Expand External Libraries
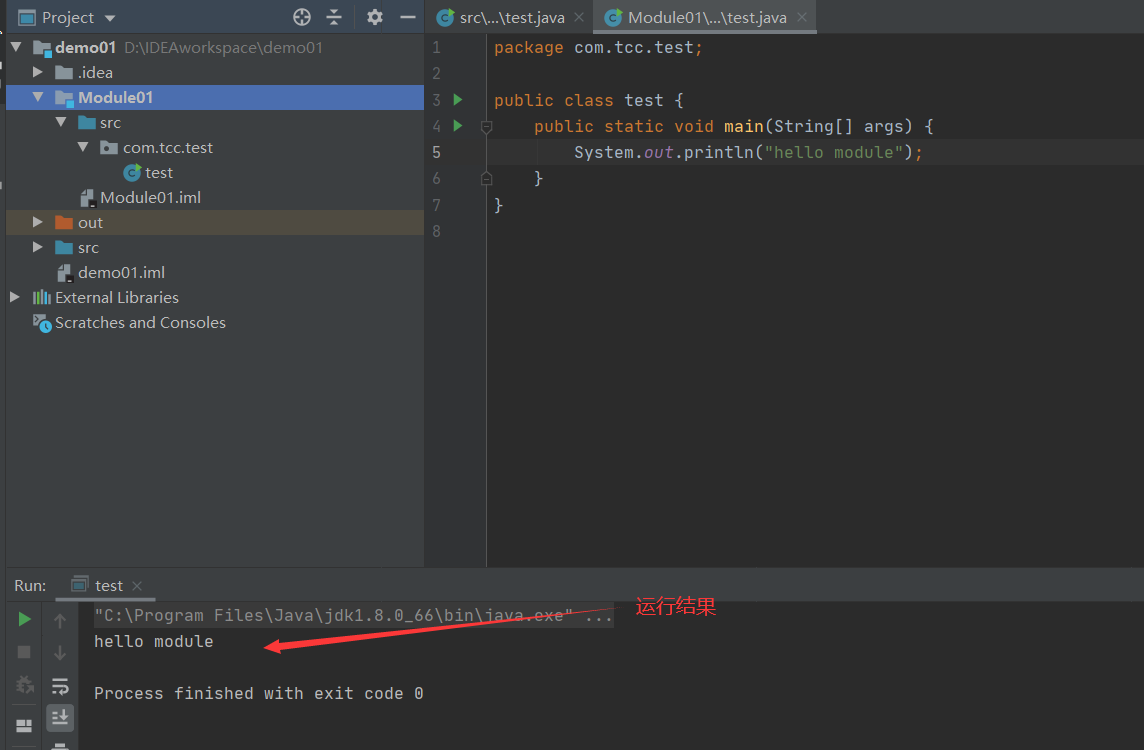Screen dimensions: 1144x750 click(15, 298)
